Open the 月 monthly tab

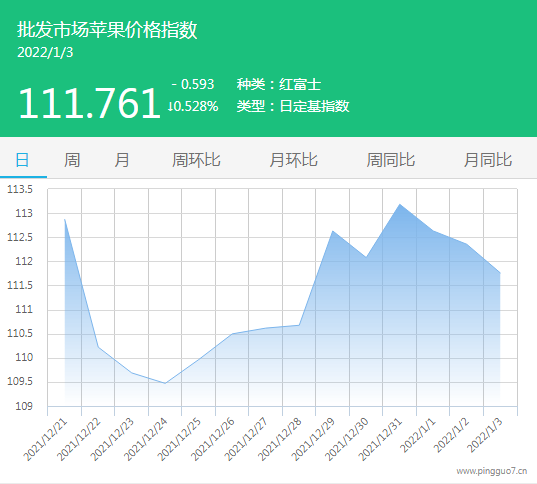click(122, 160)
